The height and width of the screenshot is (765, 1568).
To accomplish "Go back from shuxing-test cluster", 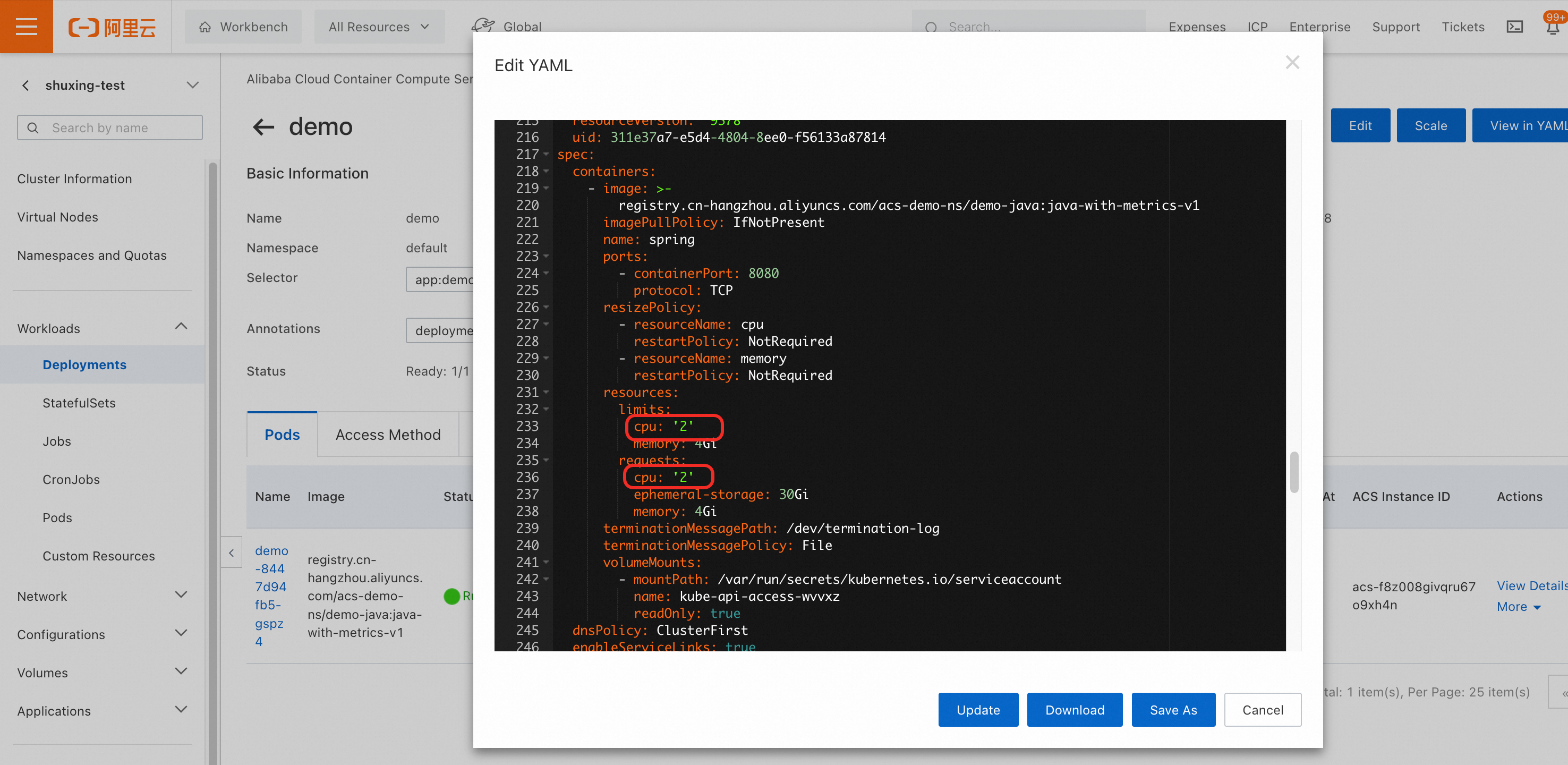I will click(x=25, y=85).
